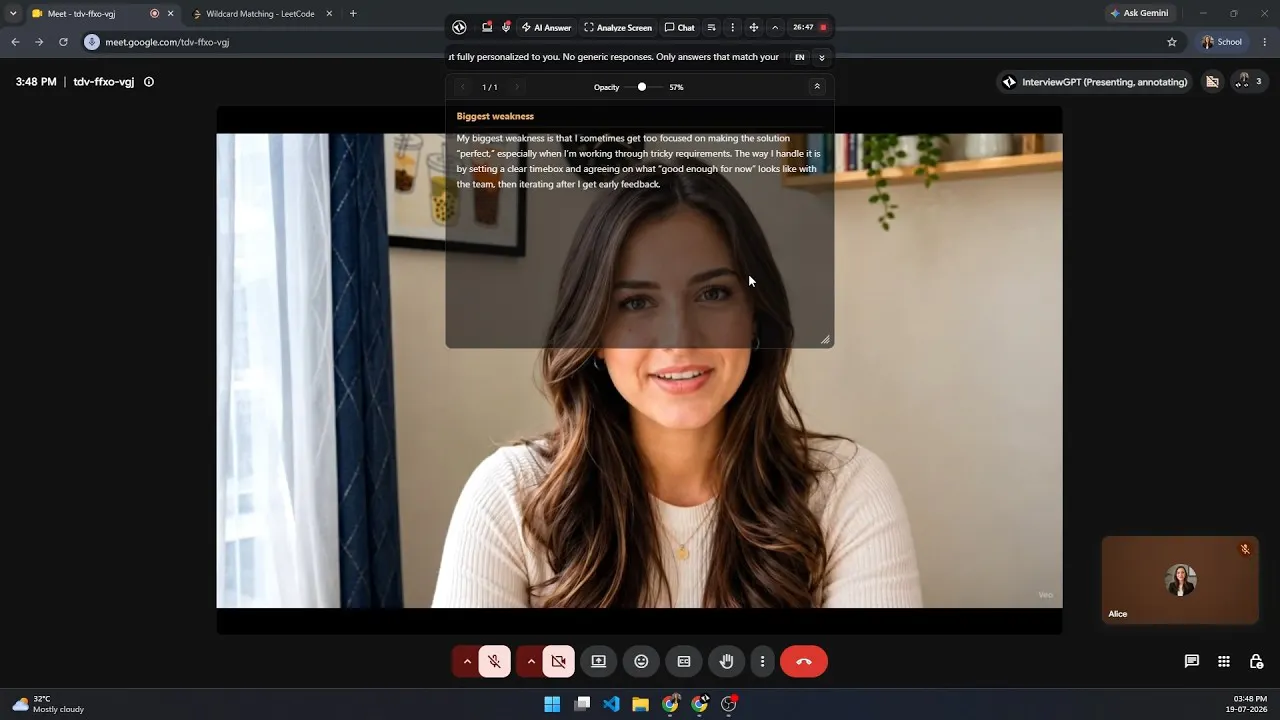Open the meeting chat panel icon
This screenshot has width=1280, height=720.
(x=1192, y=661)
